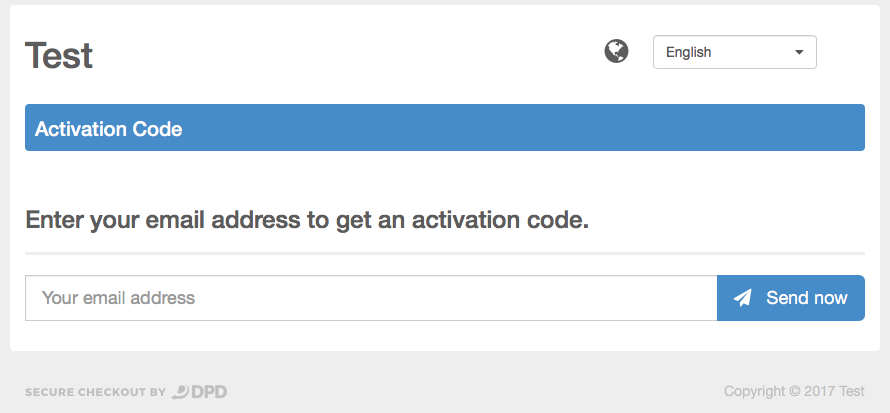This screenshot has width=890, height=413.
Task: Focus the Your email address field
Action: (371, 298)
